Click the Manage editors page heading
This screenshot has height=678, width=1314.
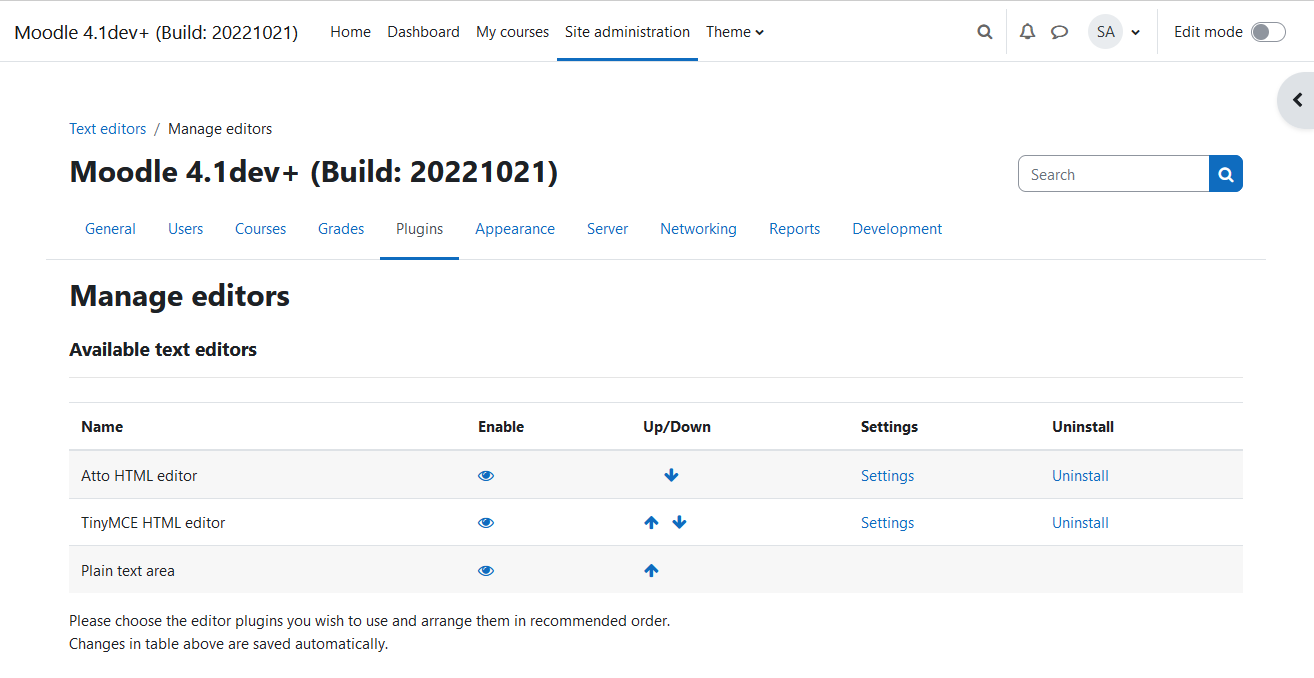[180, 296]
